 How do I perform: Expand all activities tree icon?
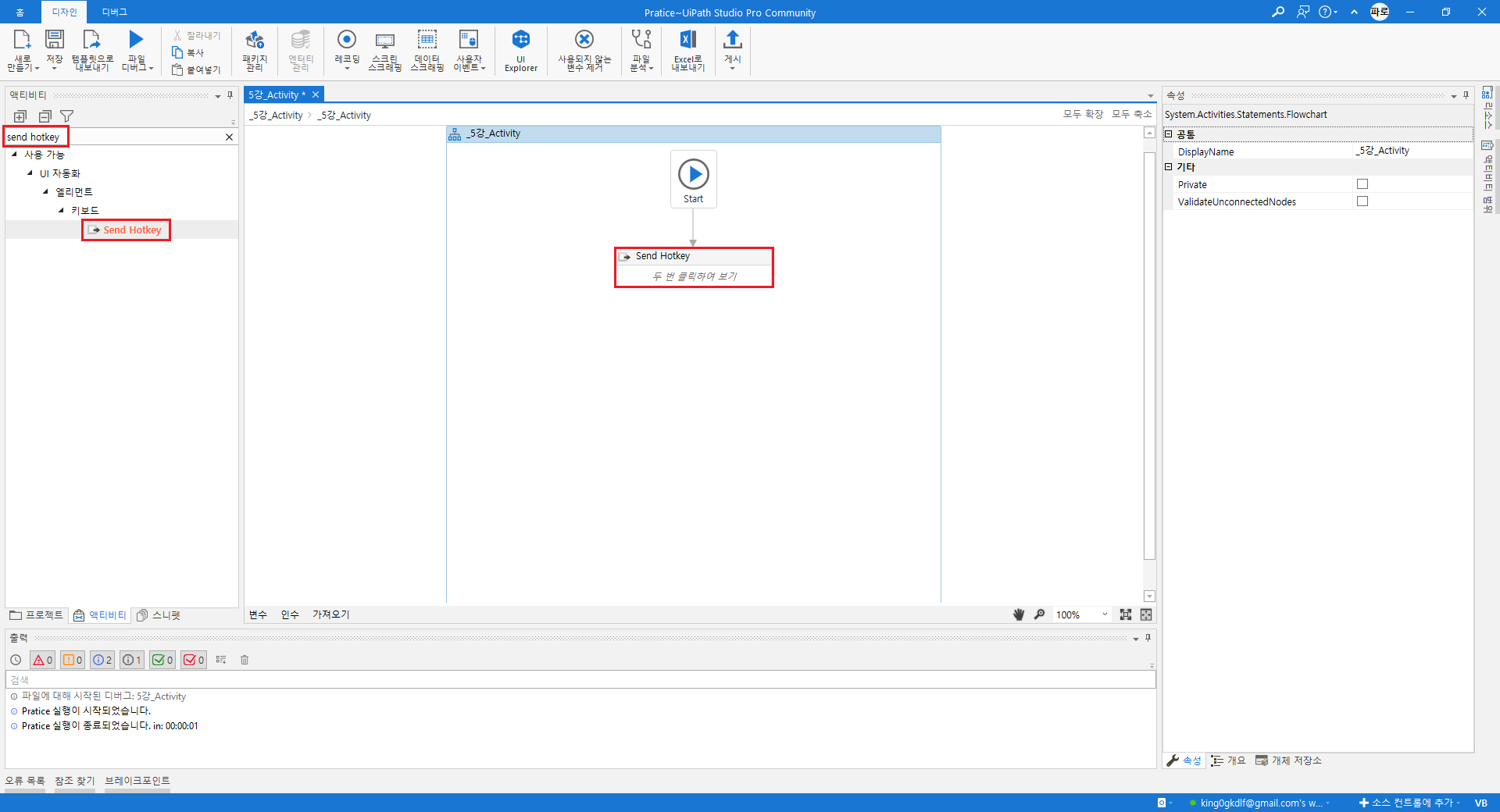click(x=20, y=116)
